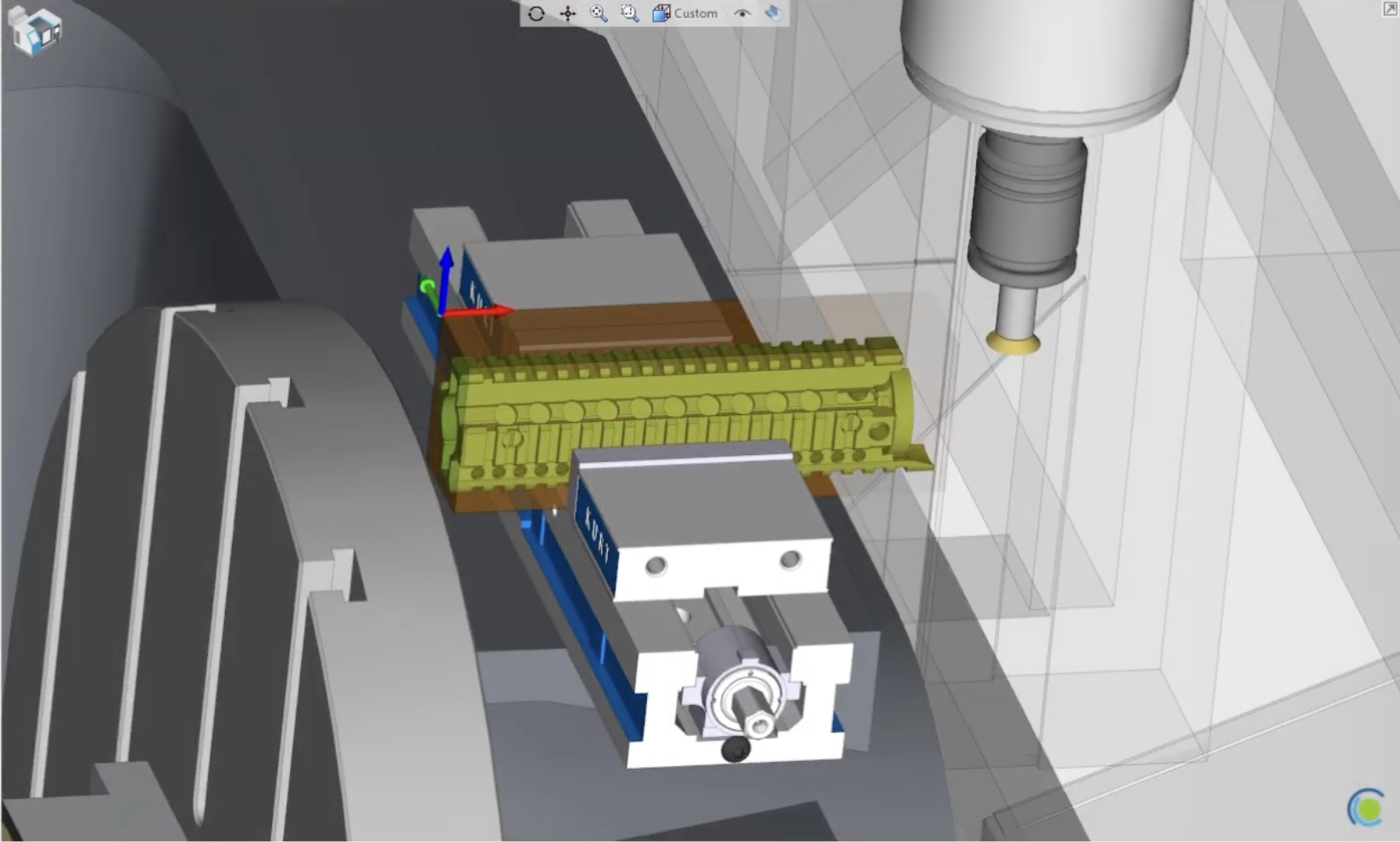
Task: Click the zoom to fit magnifier
Action: (x=599, y=14)
